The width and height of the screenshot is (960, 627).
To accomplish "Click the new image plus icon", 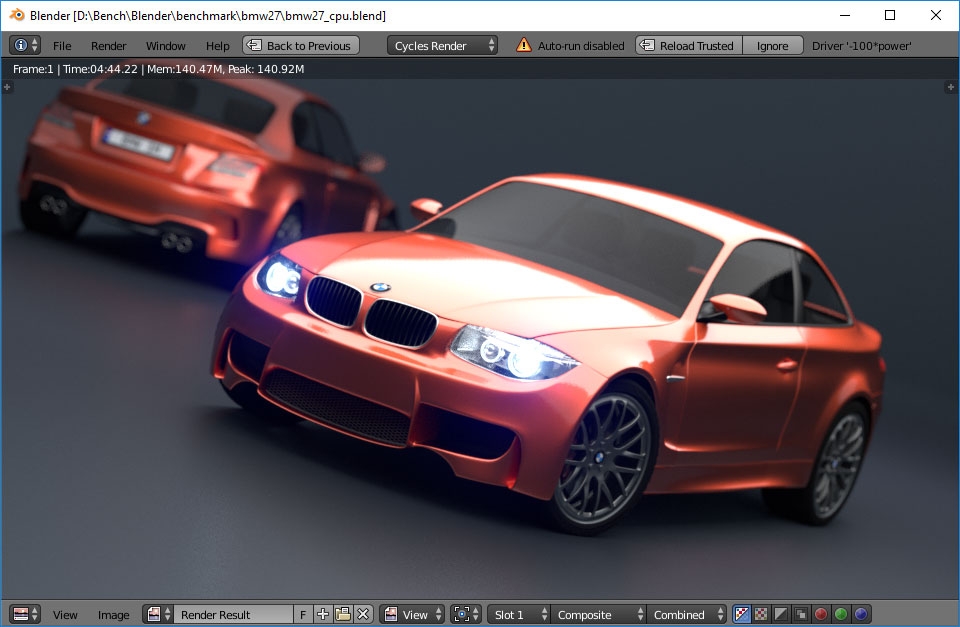I will click(x=323, y=614).
